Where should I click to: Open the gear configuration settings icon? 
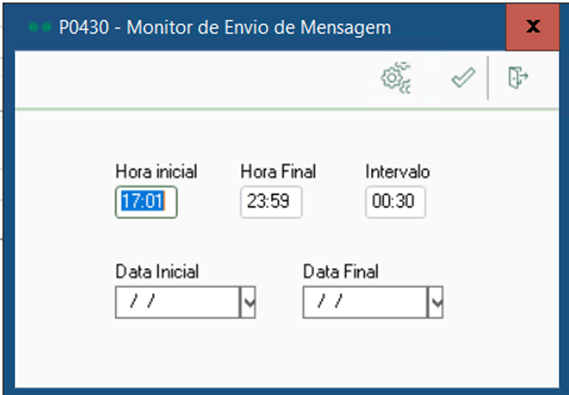(x=396, y=78)
